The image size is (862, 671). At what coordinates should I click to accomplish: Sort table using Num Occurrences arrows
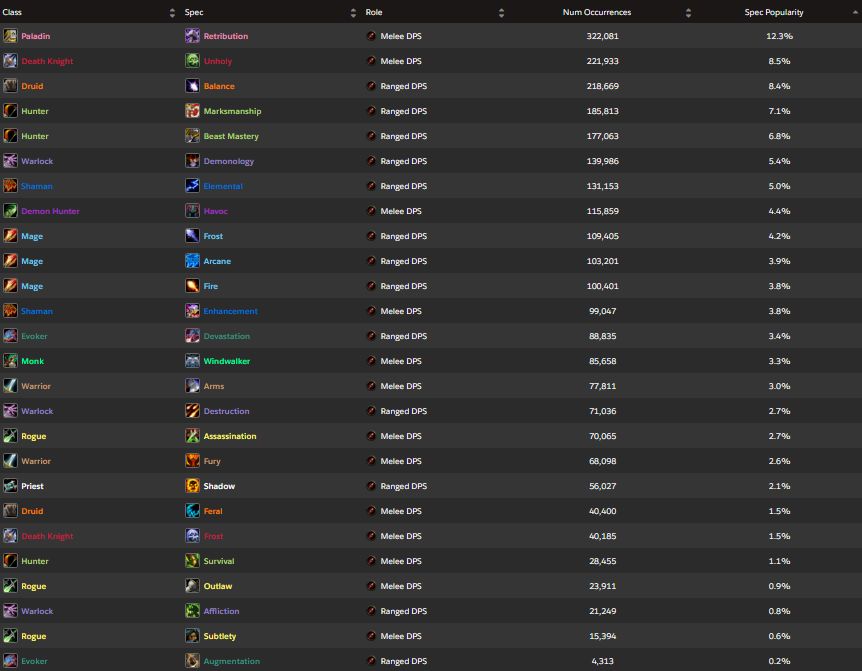[688, 13]
